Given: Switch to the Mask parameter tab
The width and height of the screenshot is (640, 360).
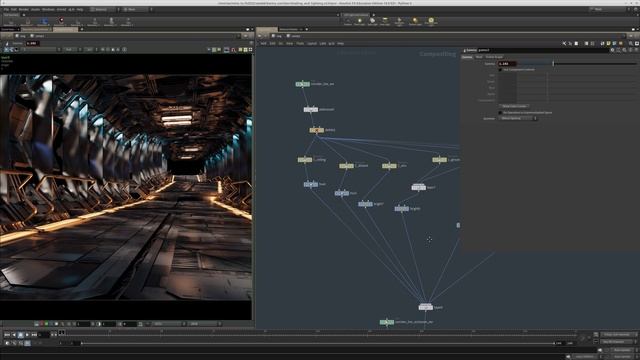Looking at the screenshot, I should pyautogui.click(x=479, y=57).
